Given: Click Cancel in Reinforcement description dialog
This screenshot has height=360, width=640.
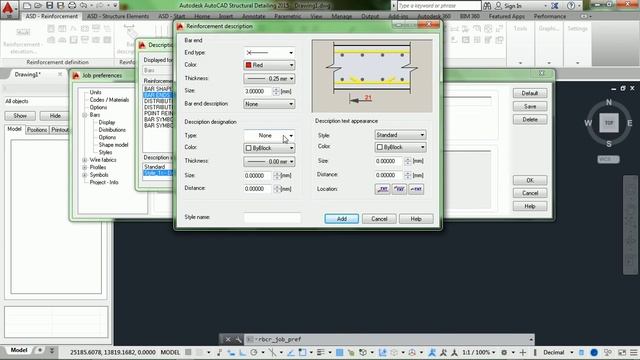Looking at the screenshot, I should click(x=379, y=219).
